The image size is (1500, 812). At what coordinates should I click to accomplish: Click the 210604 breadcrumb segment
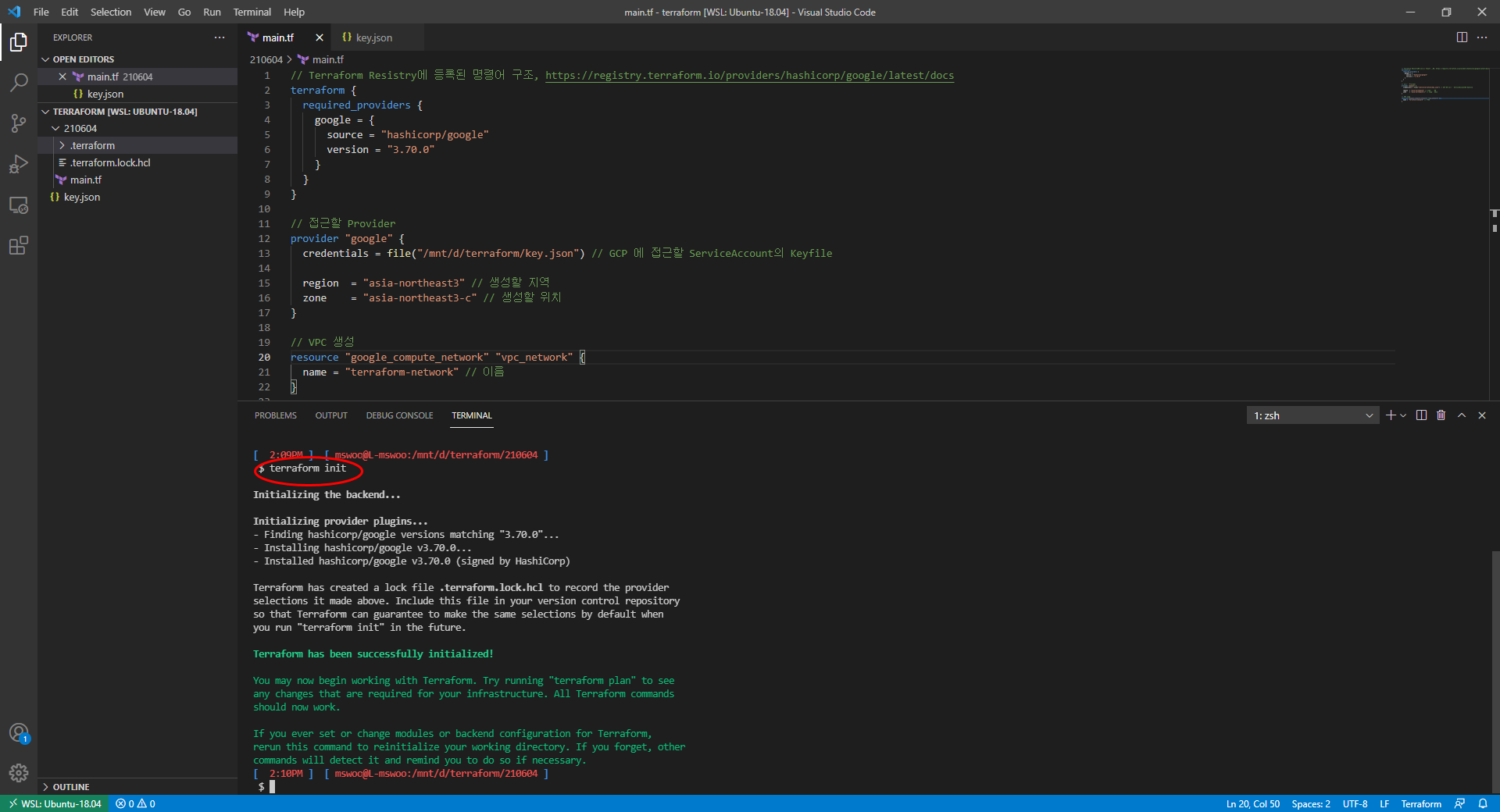(x=266, y=59)
